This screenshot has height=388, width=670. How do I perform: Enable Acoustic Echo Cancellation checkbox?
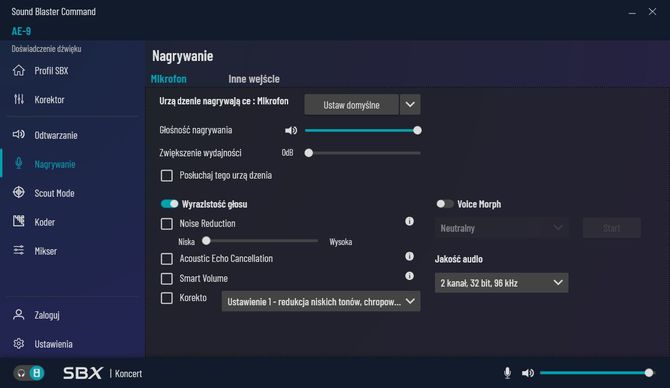[x=167, y=259]
